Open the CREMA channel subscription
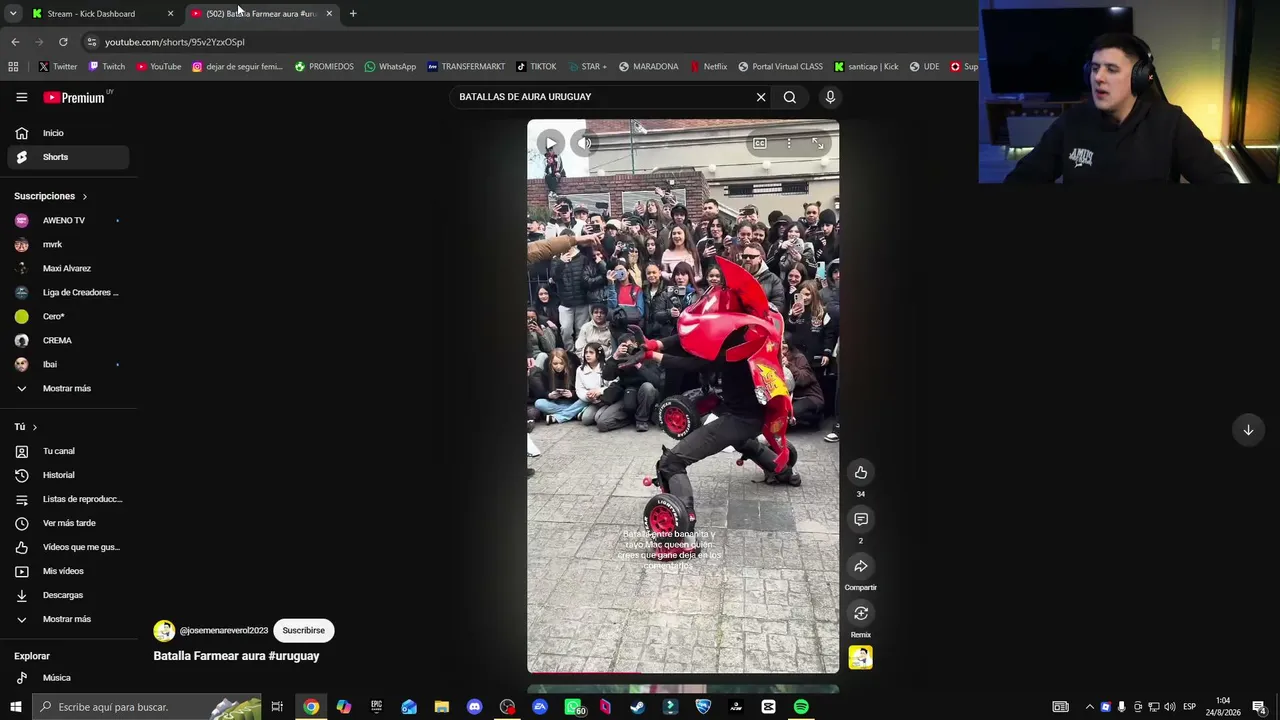The width and height of the screenshot is (1280, 720). coord(68,340)
